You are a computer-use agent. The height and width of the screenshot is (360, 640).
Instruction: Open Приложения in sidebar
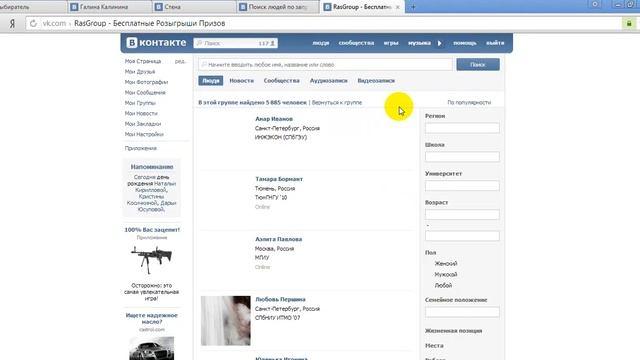(x=141, y=148)
